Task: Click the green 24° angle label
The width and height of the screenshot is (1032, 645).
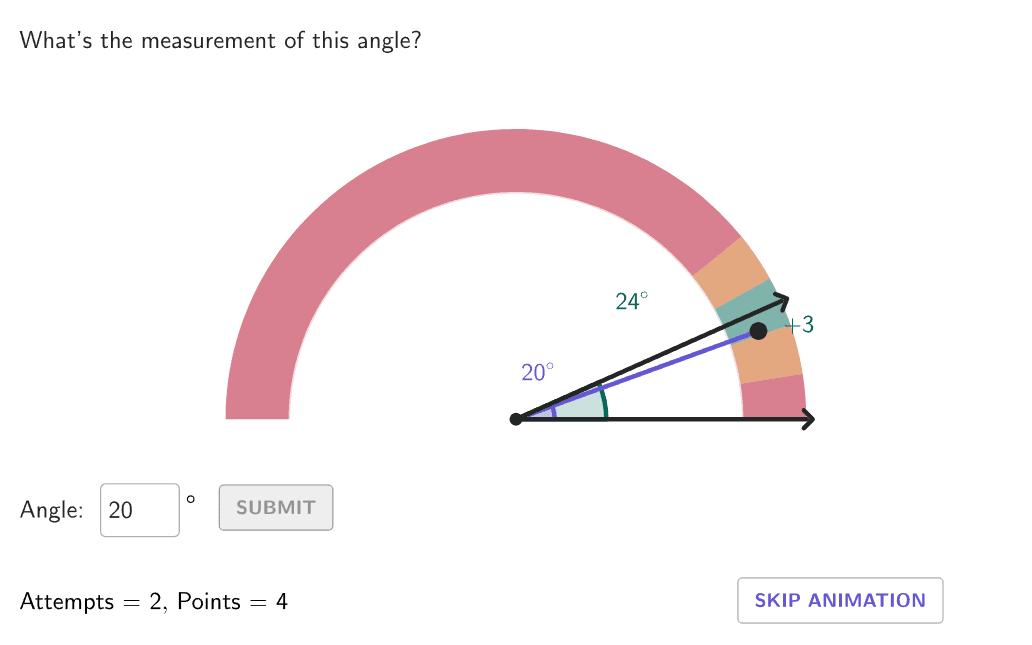Action: (x=632, y=300)
